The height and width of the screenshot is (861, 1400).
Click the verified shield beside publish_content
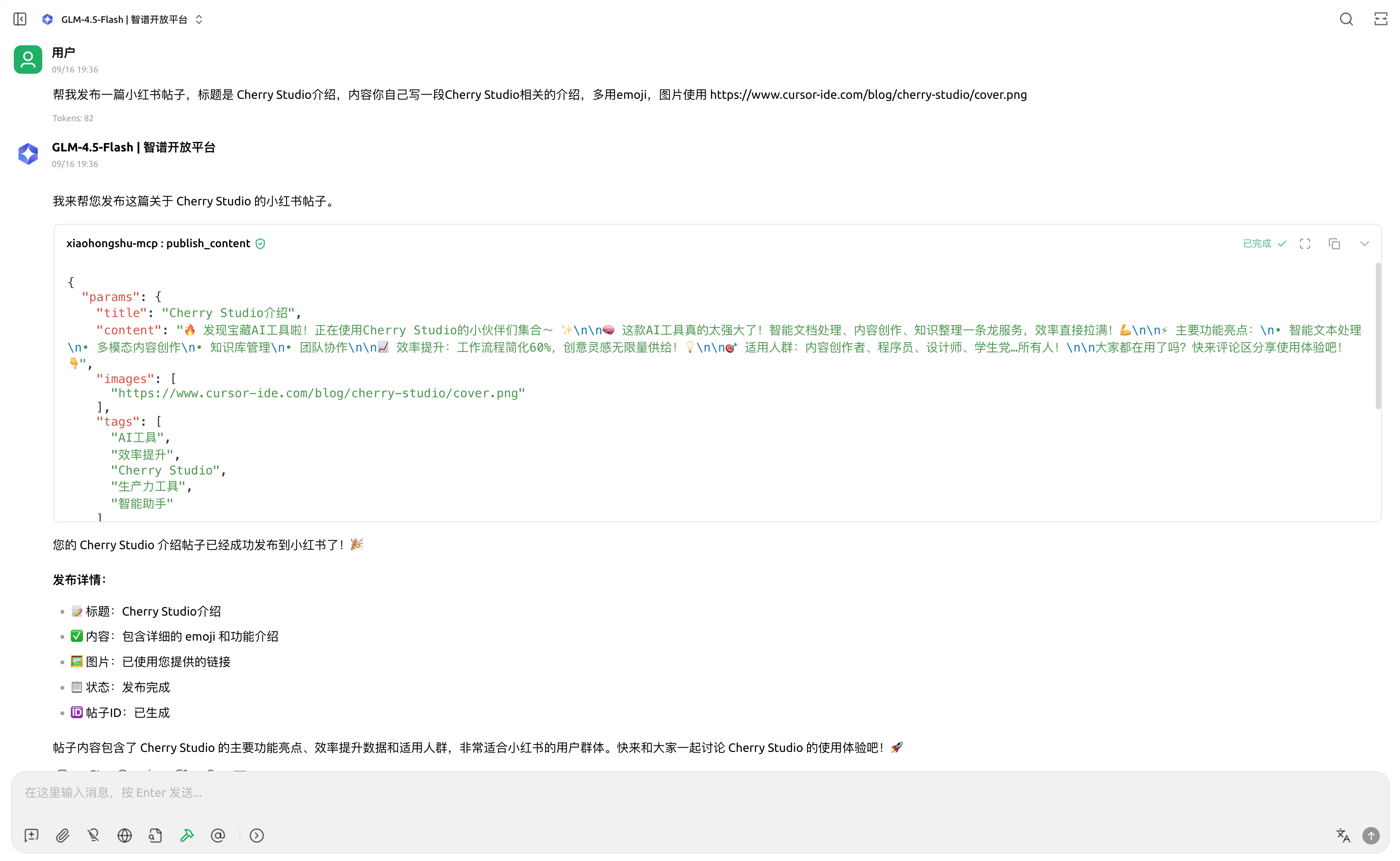point(260,244)
